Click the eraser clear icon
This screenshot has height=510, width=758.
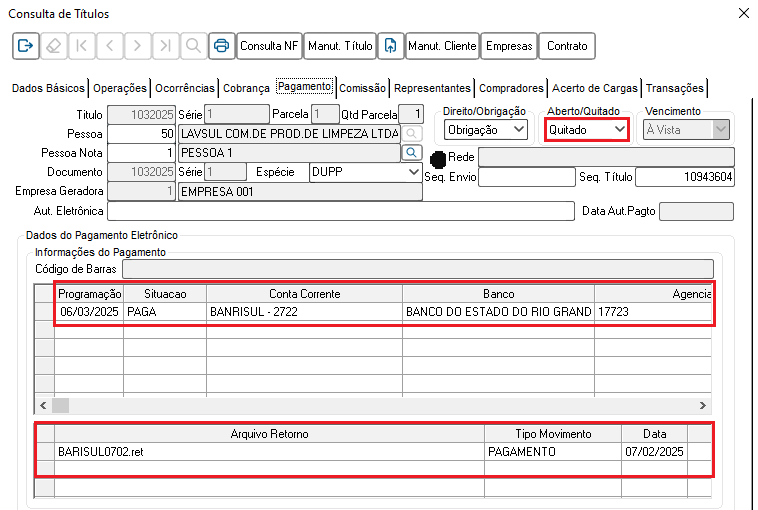(x=54, y=46)
